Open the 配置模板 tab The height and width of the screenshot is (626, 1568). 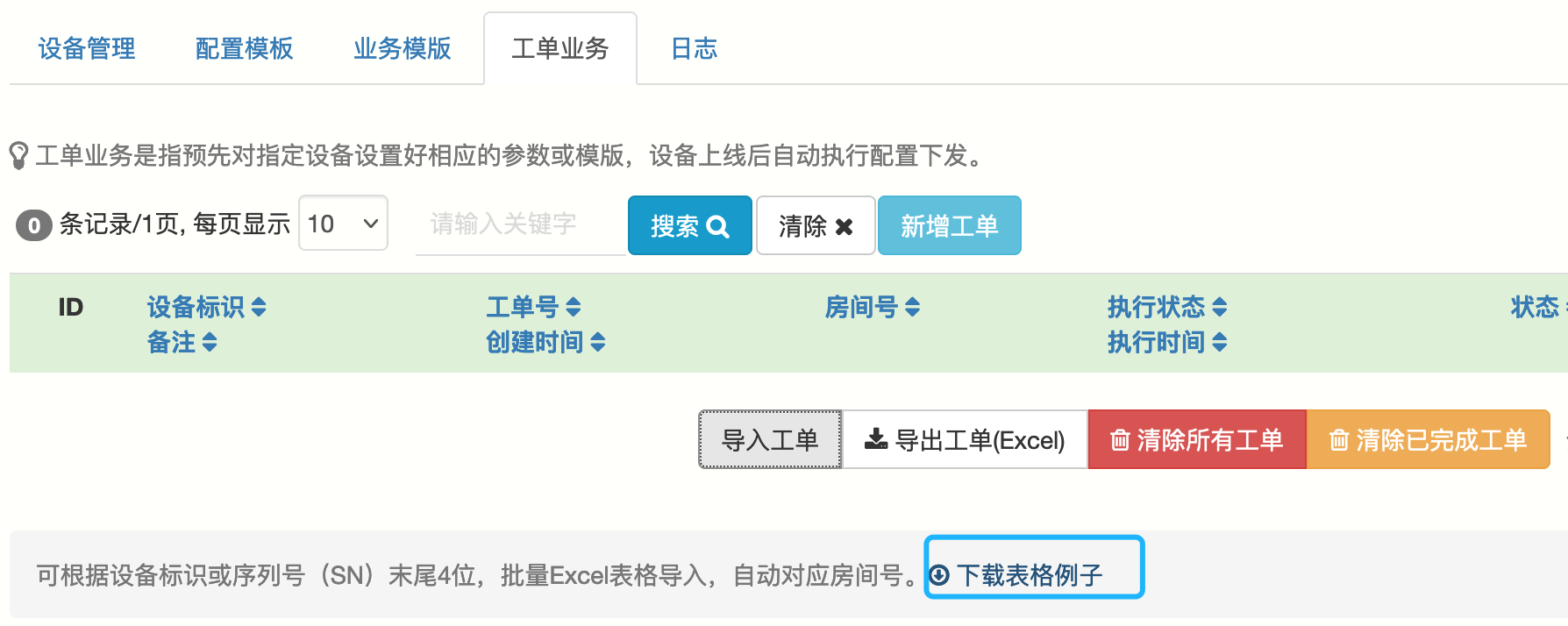pyautogui.click(x=245, y=48)
